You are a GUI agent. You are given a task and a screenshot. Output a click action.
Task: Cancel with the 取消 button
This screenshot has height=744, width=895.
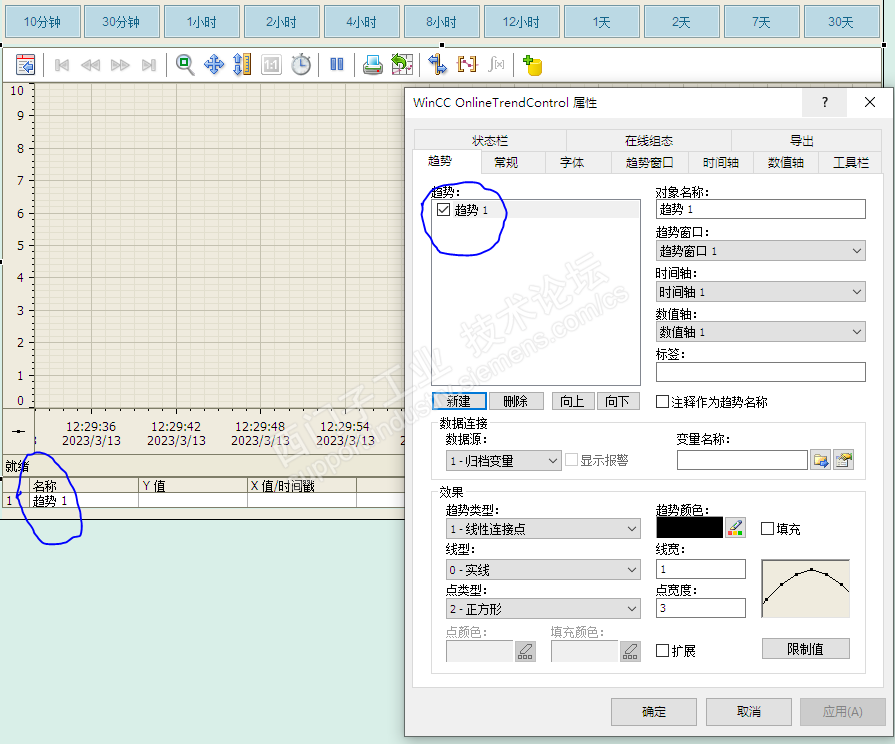point(748,711)
